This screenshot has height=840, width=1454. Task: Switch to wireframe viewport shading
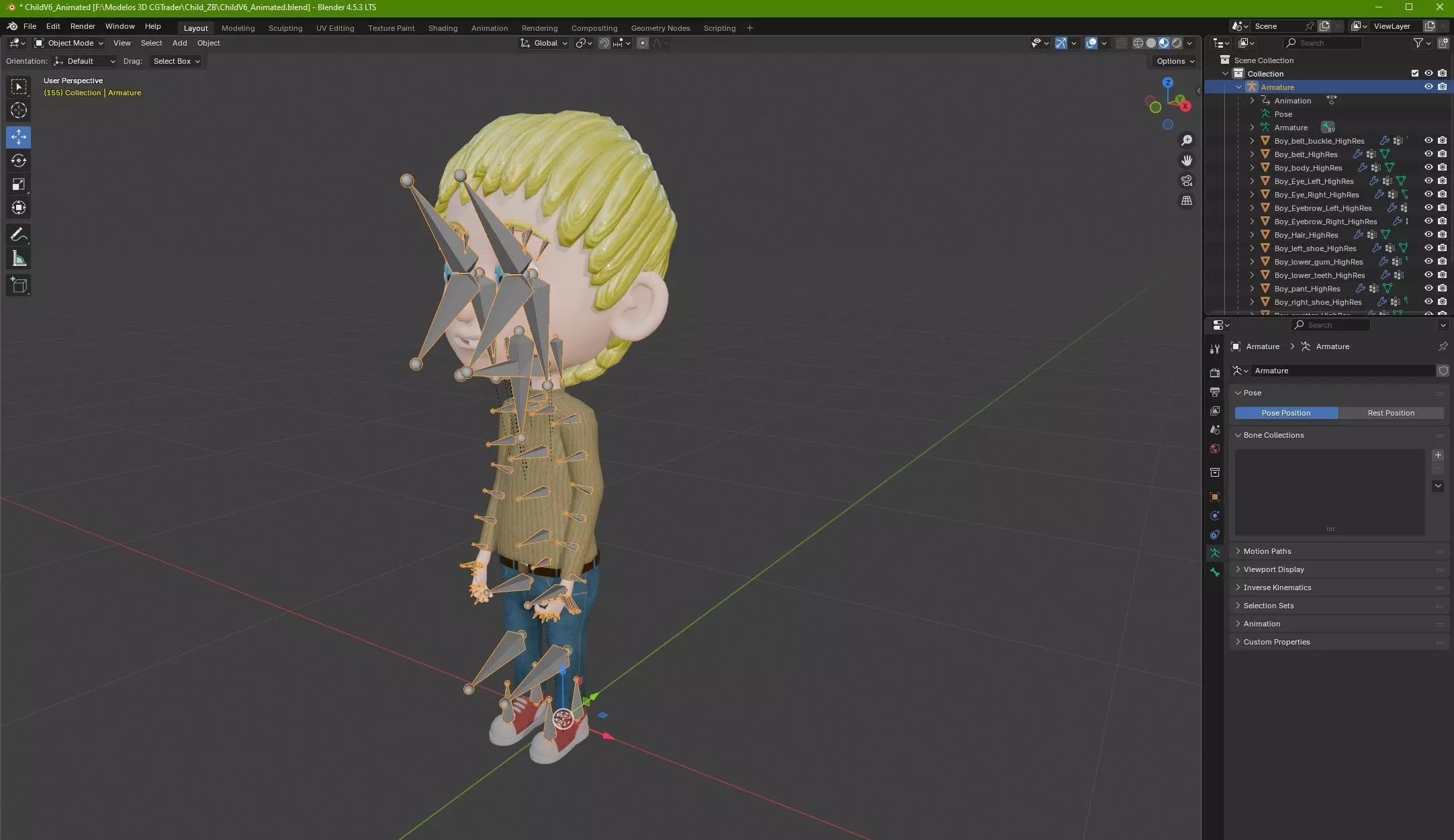(x=1138, y=43)
